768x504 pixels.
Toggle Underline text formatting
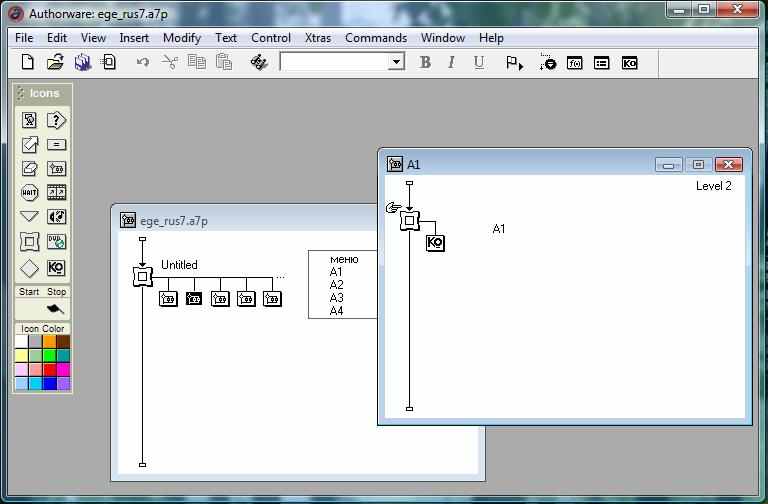[479, 62]
